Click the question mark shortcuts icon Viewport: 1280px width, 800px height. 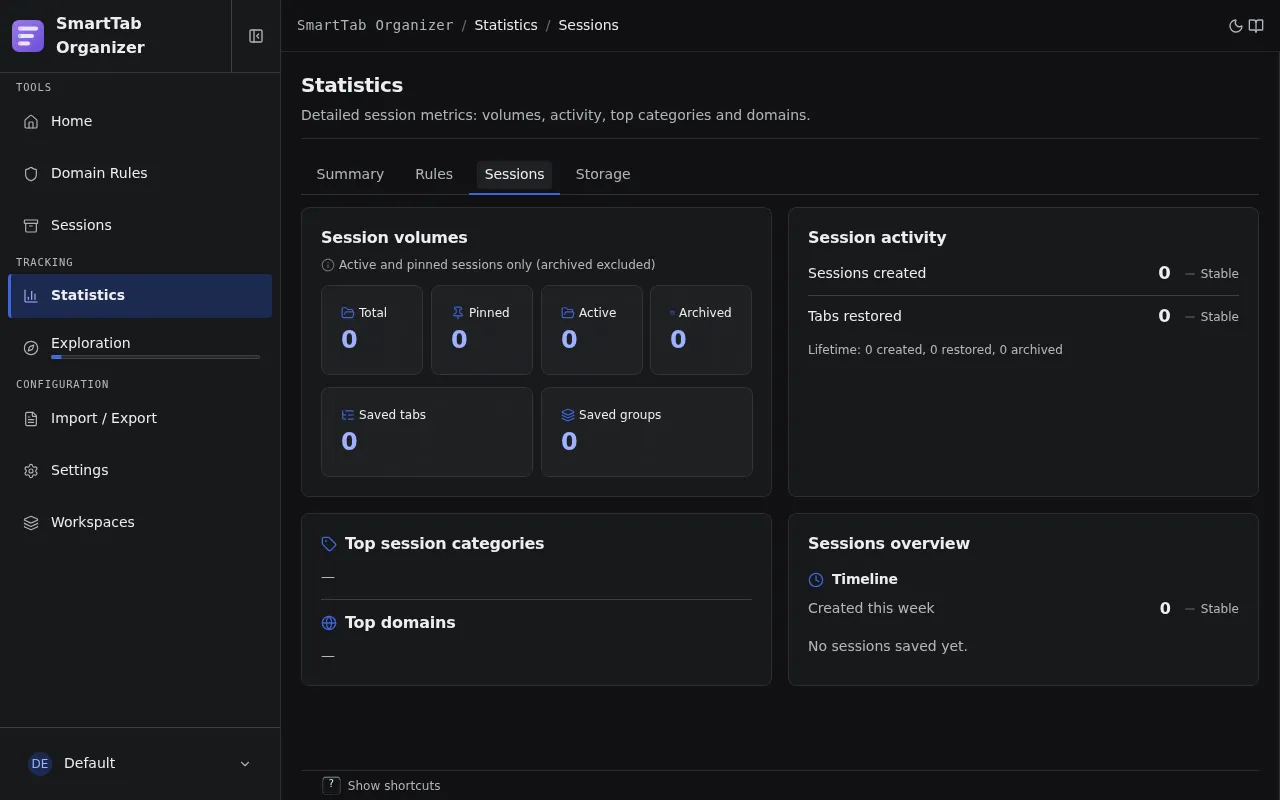pyautogui.click(x=331, y=785)
